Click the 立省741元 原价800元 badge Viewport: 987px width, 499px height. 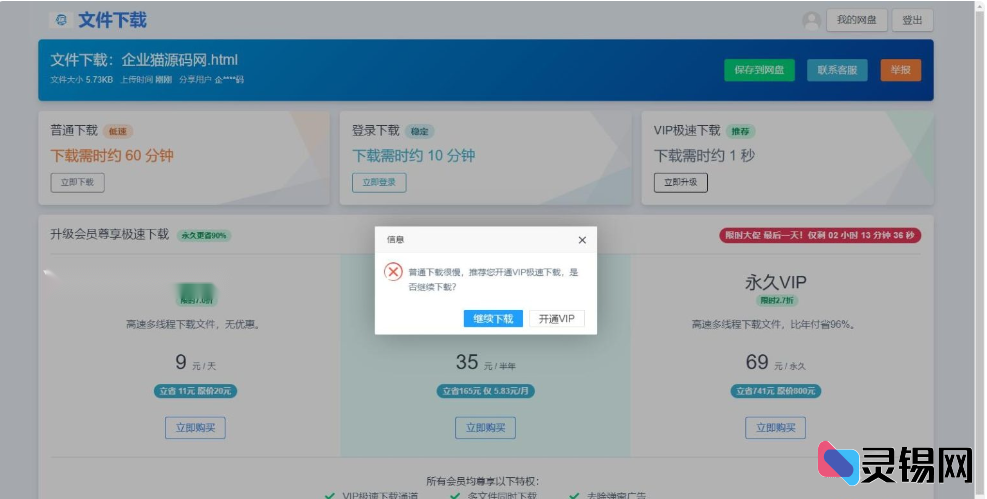776,391
